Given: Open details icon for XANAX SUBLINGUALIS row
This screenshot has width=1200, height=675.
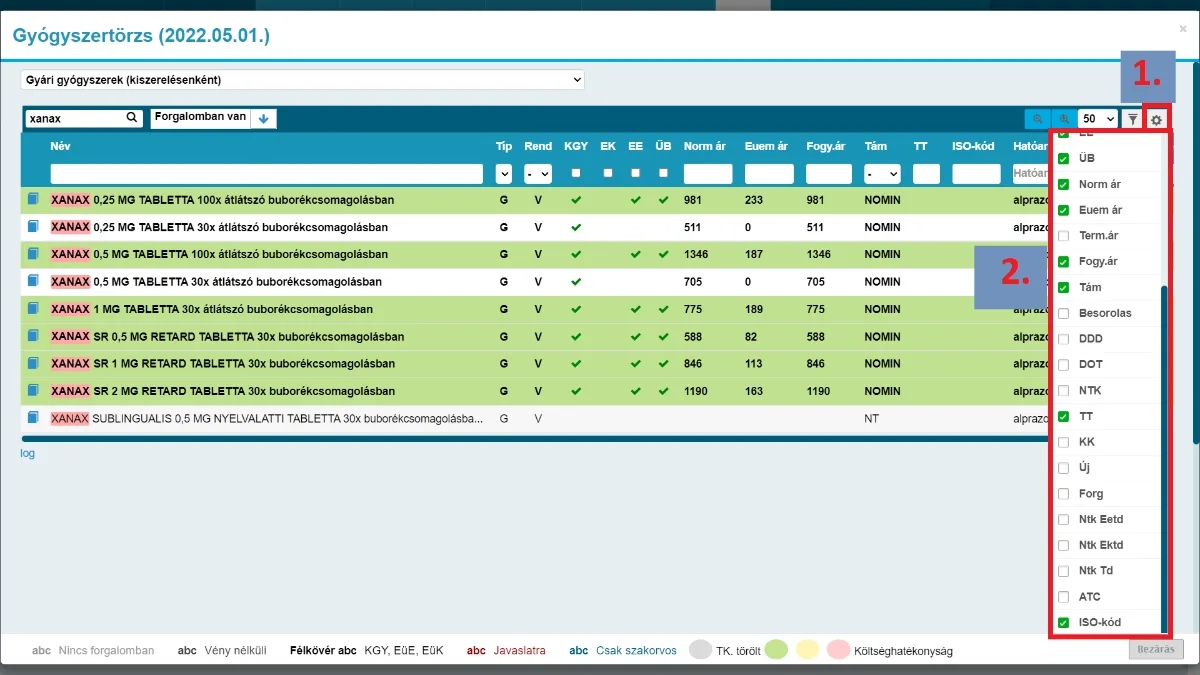Looking at the screenshot, I should click(33, 418).
